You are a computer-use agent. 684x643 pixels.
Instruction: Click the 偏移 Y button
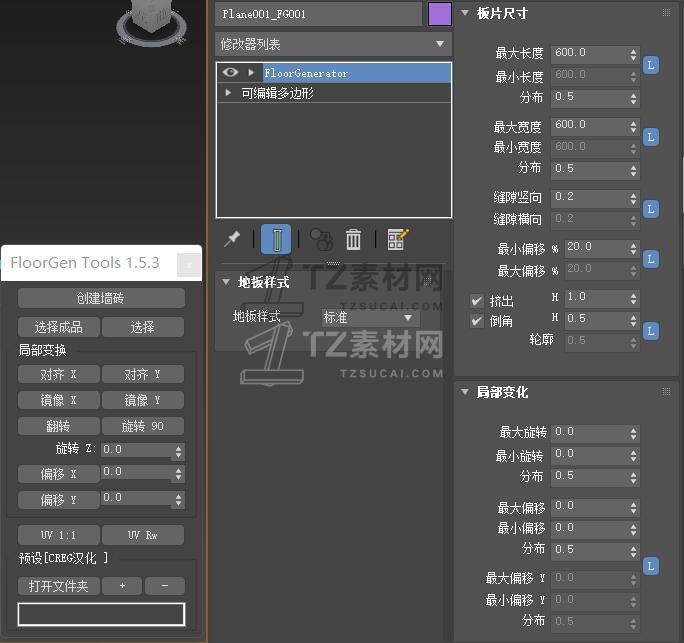(x=59, y=500)
